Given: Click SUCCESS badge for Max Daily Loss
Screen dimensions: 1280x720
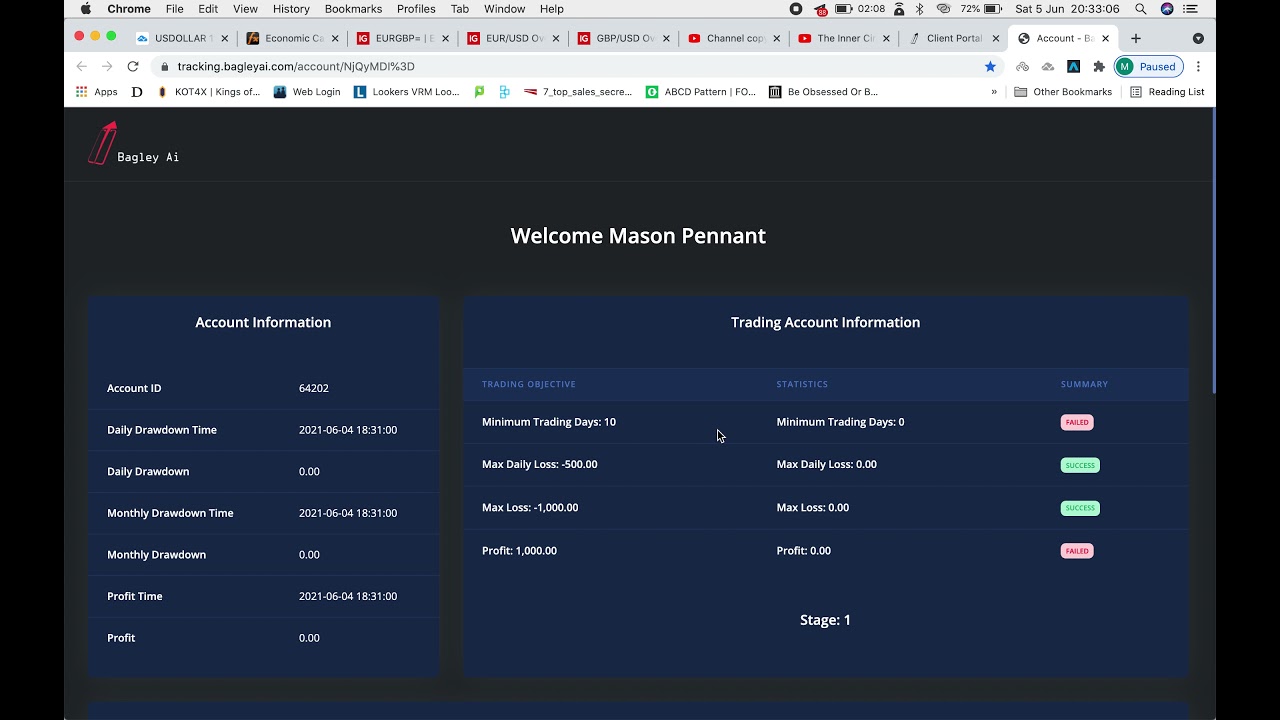Looking at the screenshot, I should tap(1080, 465).
